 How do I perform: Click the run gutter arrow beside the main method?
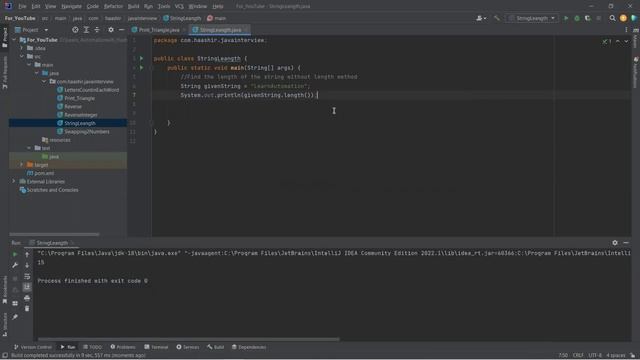pyautogui.click(x=142, y=68)
